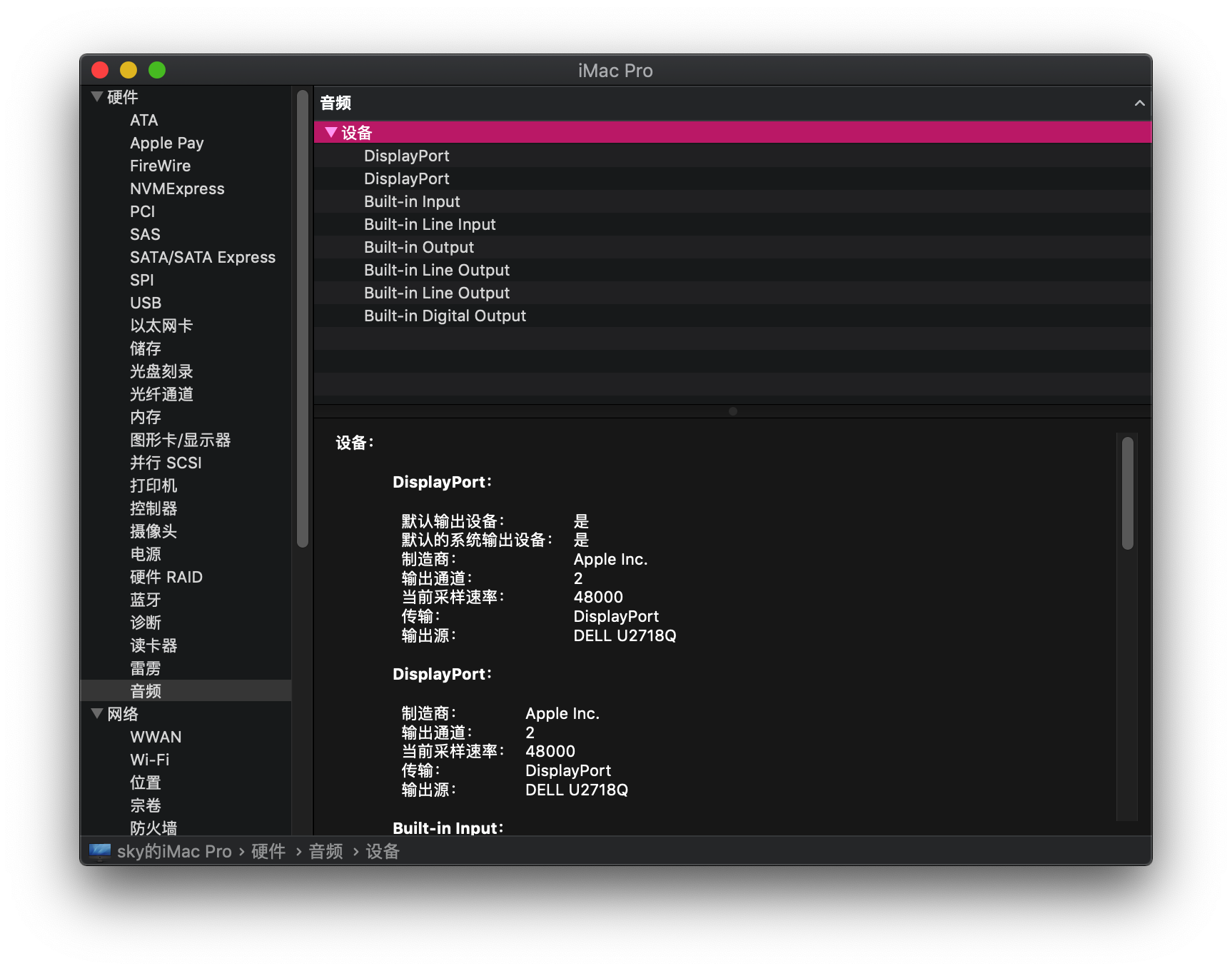The width and height of the screenshot is (1232, 971).
Task: Select the first DisplayPort device row
Action: click(732, 156)
